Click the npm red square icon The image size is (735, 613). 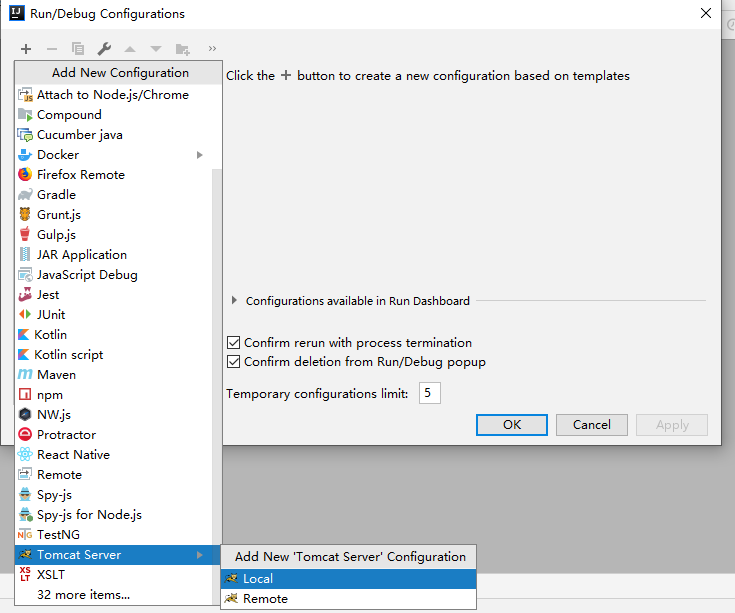pyautogui.click(x=25, y=395)
